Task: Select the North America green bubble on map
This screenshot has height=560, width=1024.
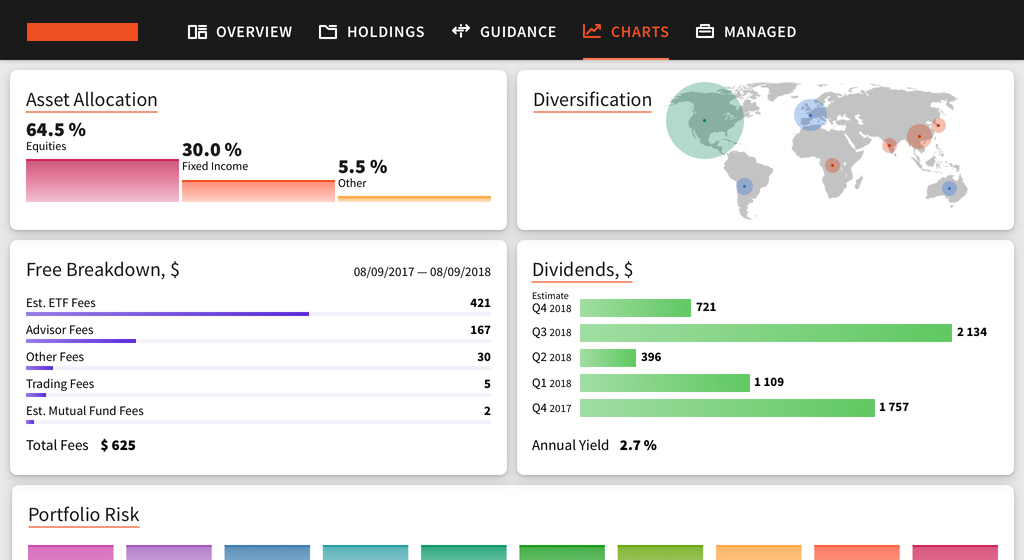Action: [704, 121]
